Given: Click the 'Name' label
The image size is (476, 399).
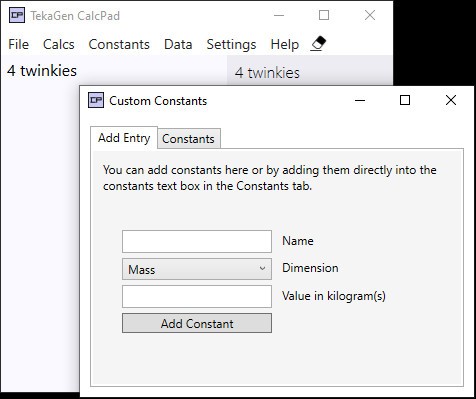Looking at the screenshot, I should click(298, 241).
